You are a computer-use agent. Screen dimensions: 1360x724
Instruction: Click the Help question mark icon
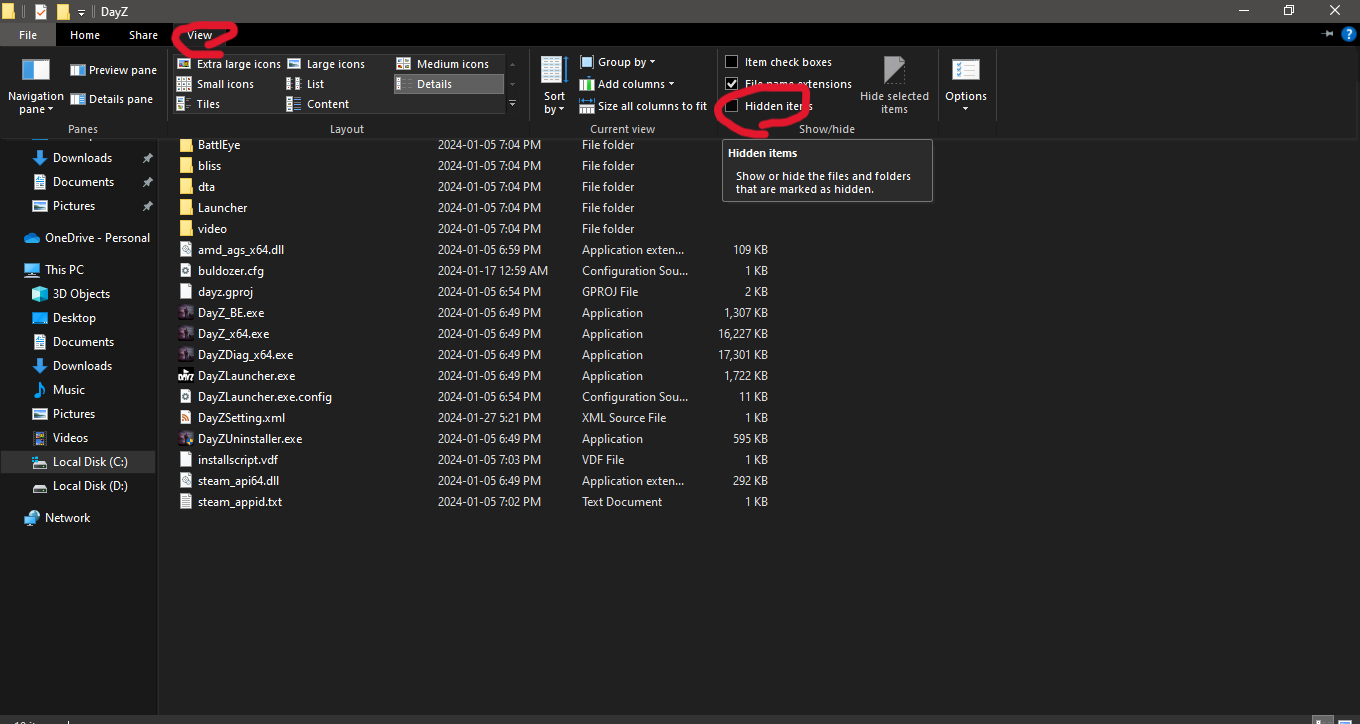click(x=1349, y=35)
